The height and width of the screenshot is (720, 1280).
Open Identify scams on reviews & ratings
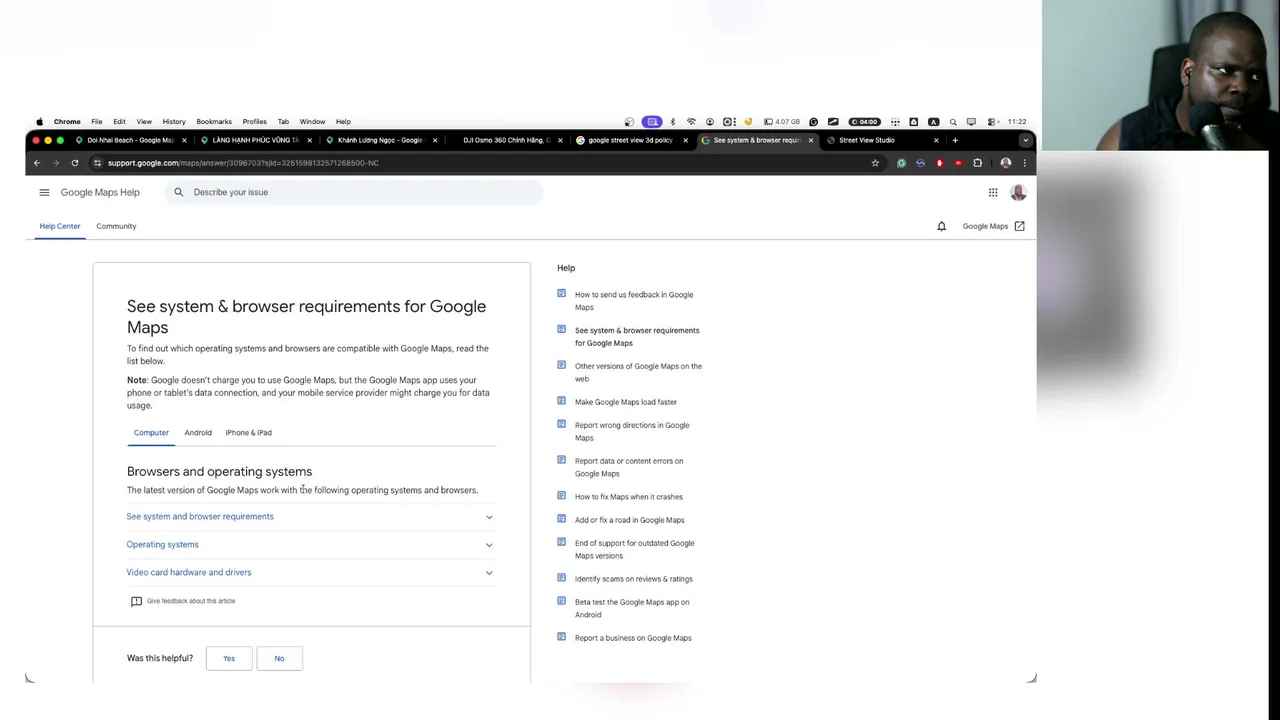coord(634,579)
